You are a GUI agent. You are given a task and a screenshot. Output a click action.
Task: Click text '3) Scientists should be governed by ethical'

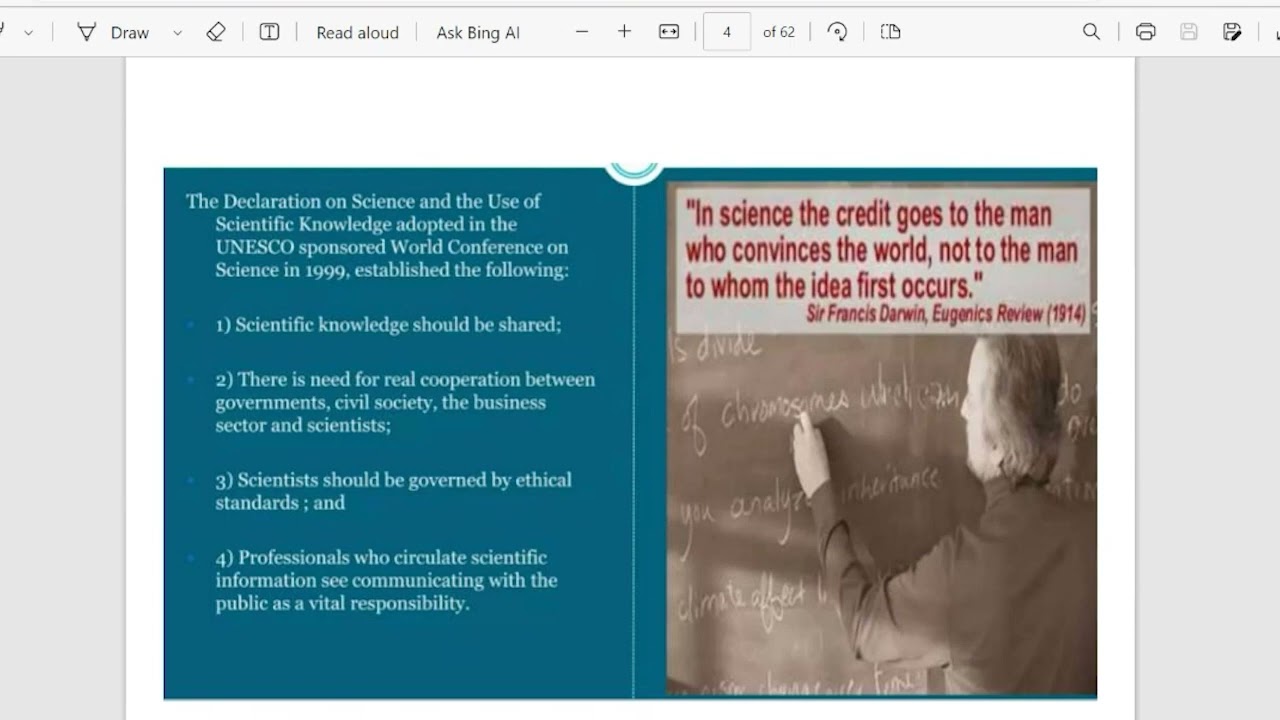coord(393,480)
